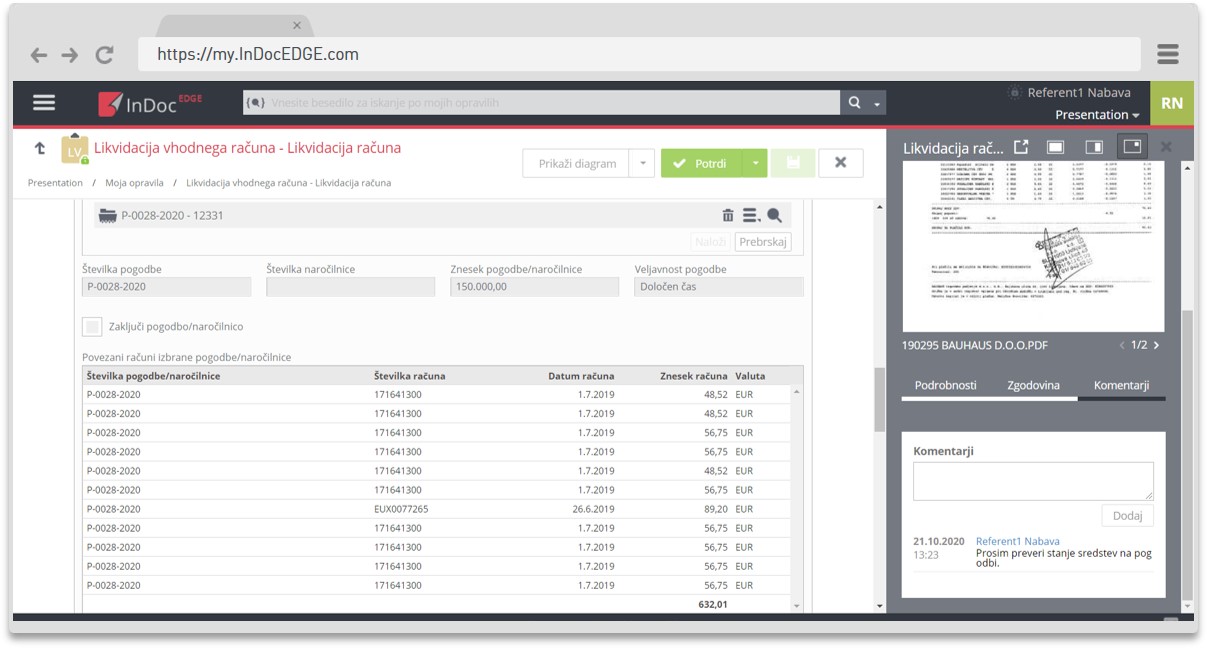1207x648 pixels.
Task: Delete contract P-0028-2020 with trash icon
Action: tap(728, 215)
